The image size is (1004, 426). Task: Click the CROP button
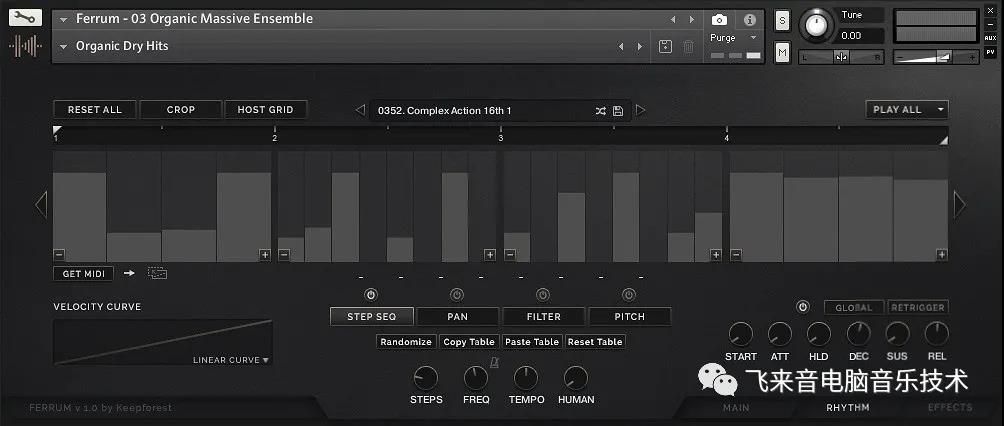tap(181, 110)
